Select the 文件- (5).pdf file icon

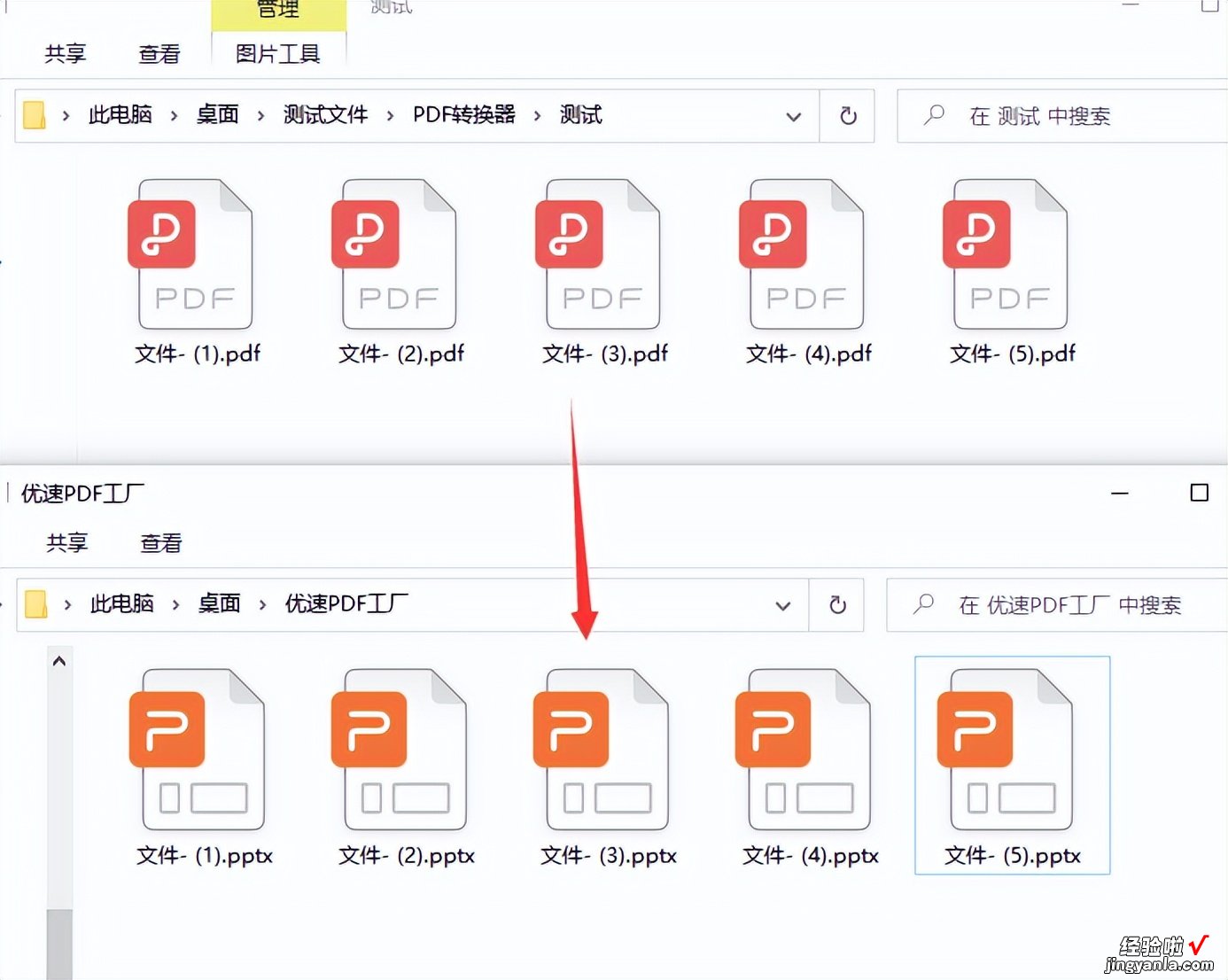point(1006,254)
